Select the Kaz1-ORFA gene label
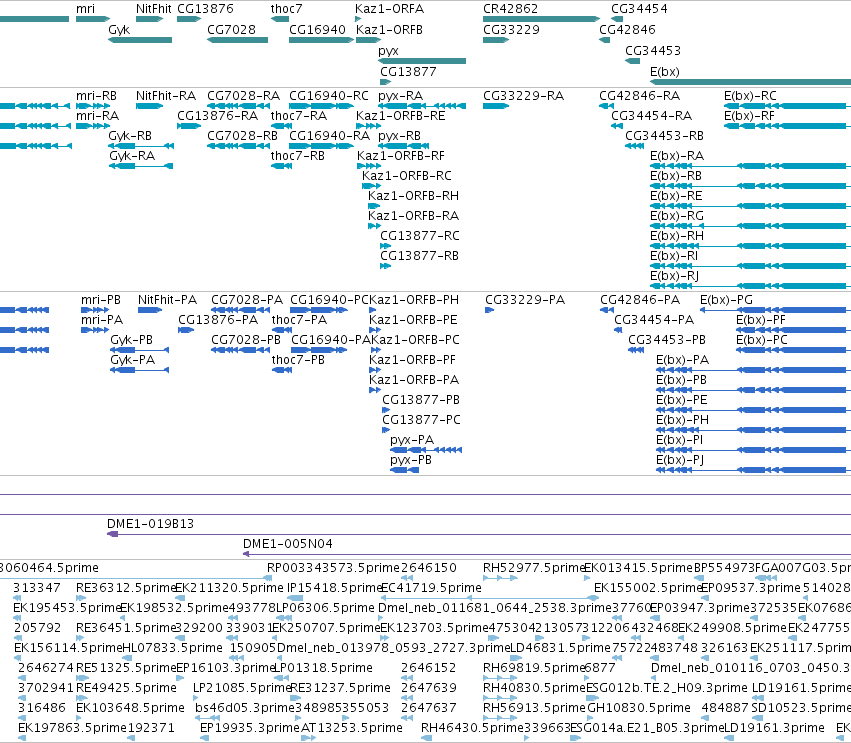Viewport: 851px width, 743px height. [x=389, y=9]
